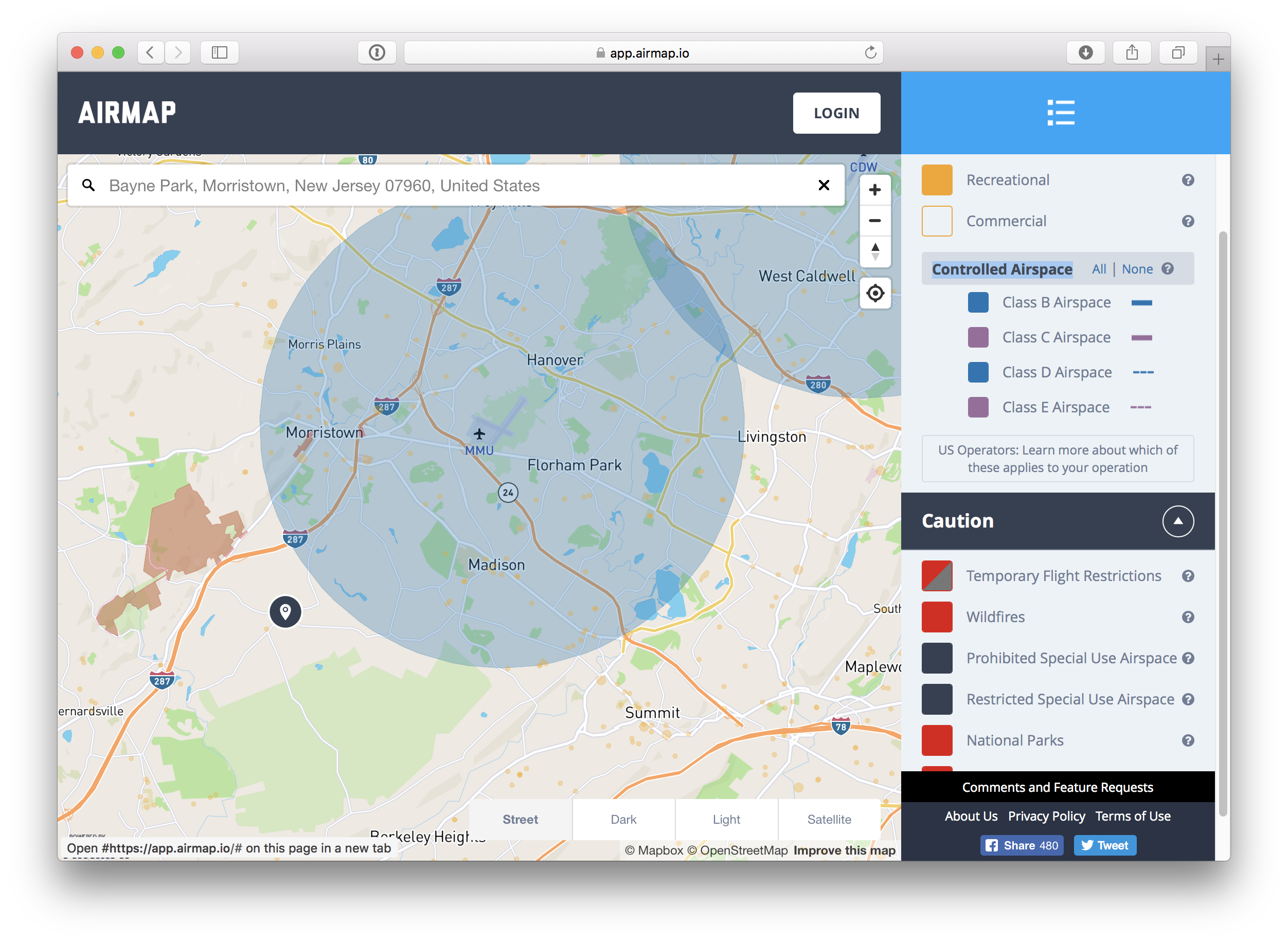1288x943 pixels.
Task: Click the 1Password extension icon
Action: 377,52
